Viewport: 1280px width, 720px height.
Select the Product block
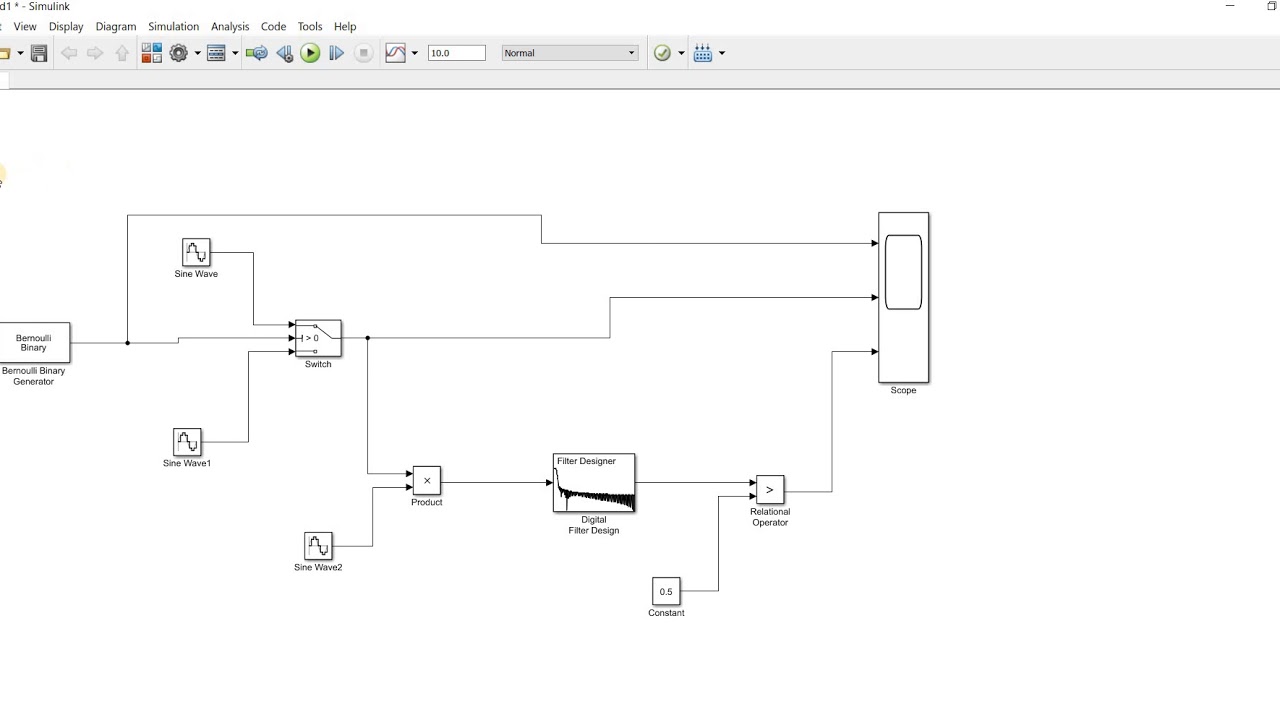(427, 481)
